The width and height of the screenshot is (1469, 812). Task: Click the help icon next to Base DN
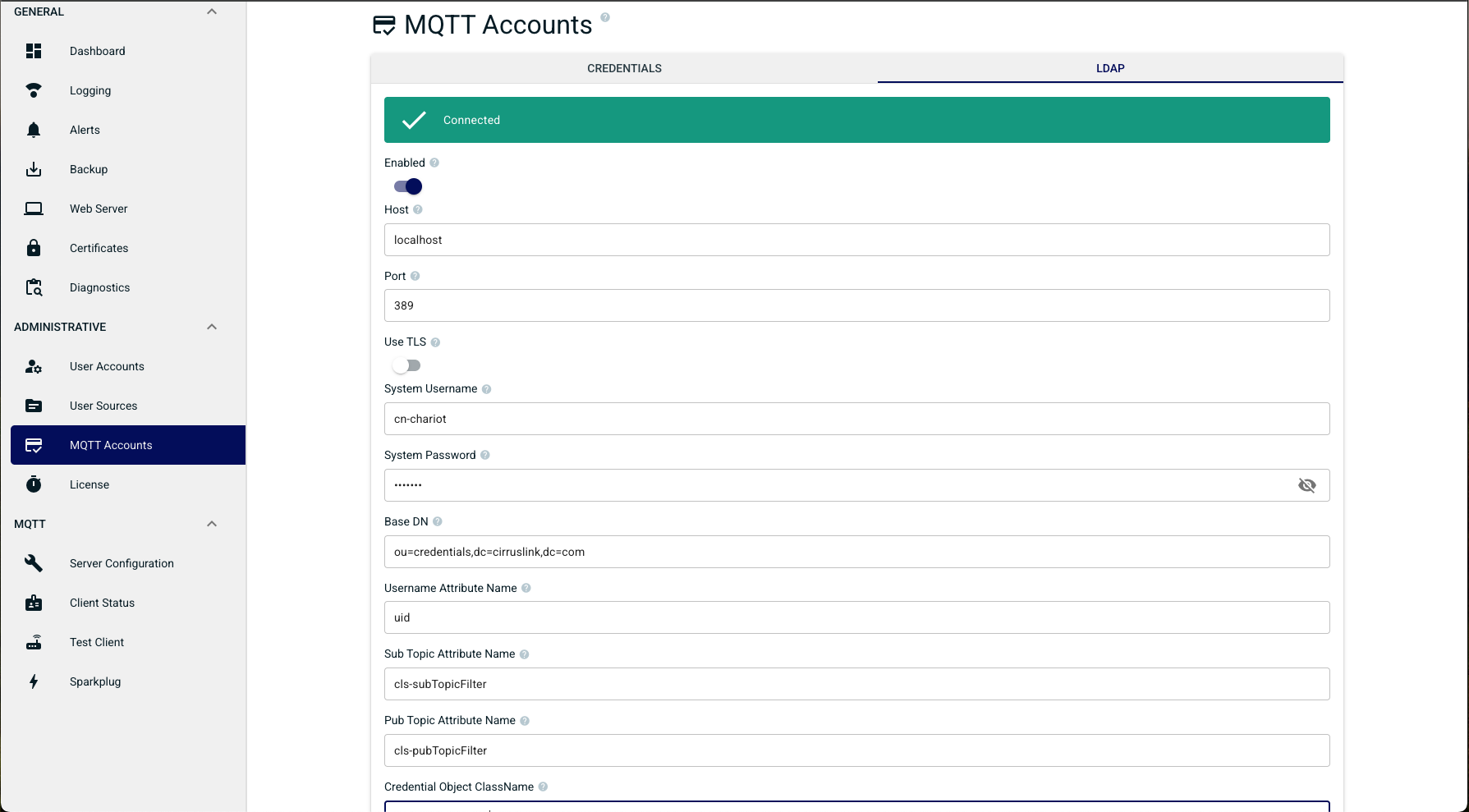click(x=438, y=521)
